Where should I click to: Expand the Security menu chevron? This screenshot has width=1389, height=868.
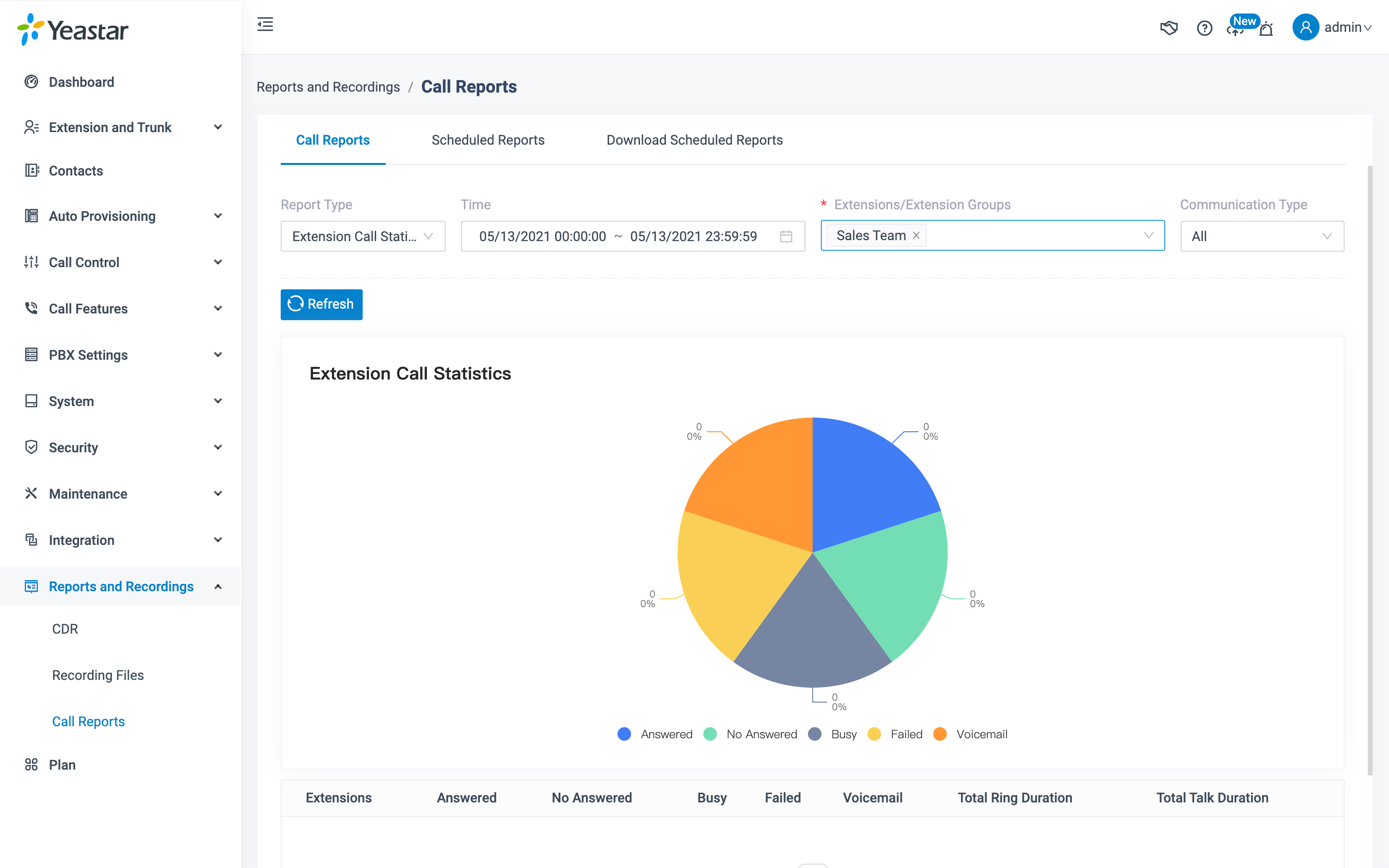[x=218, y=447]
